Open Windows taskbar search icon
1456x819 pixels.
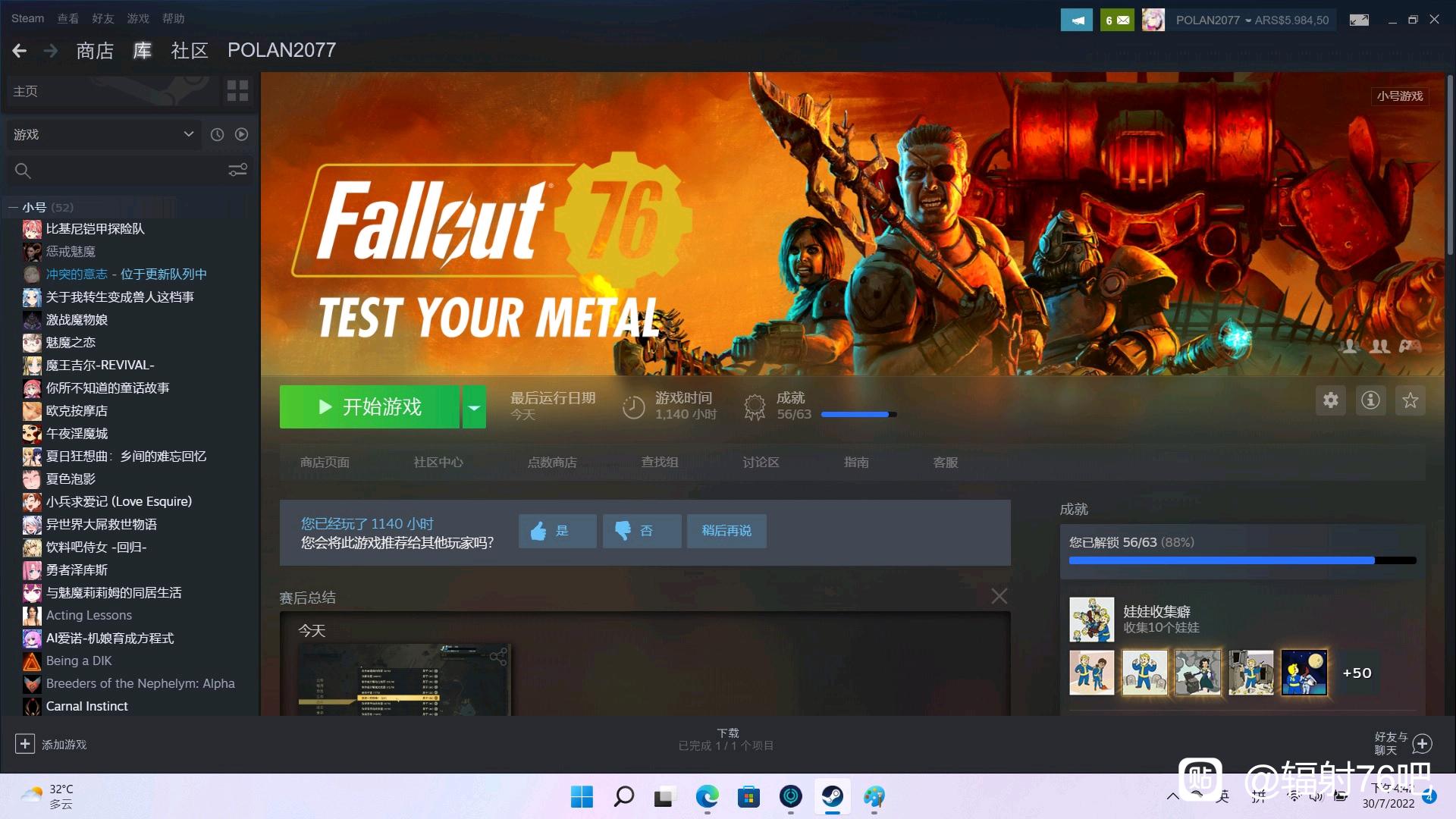tap(623, 796)
